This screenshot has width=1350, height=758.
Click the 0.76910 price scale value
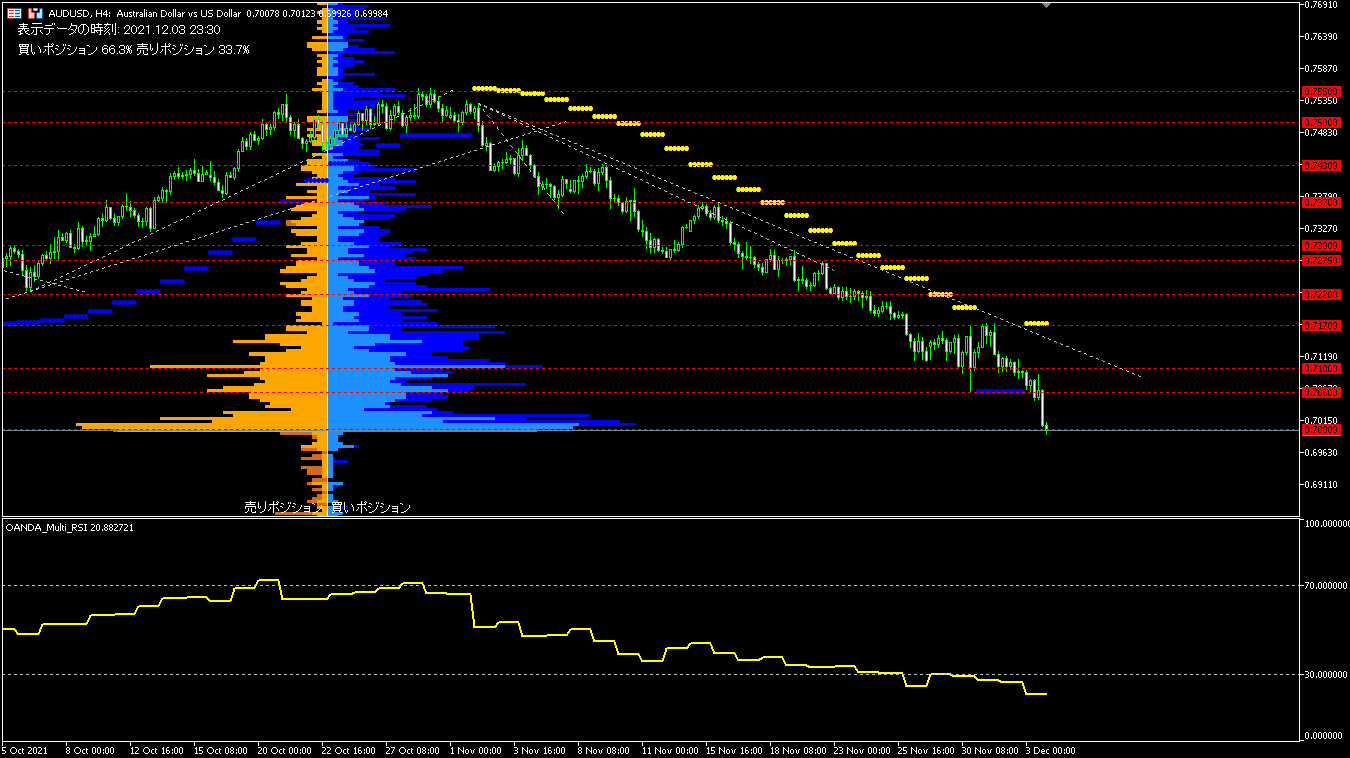tap(1322, 5)
